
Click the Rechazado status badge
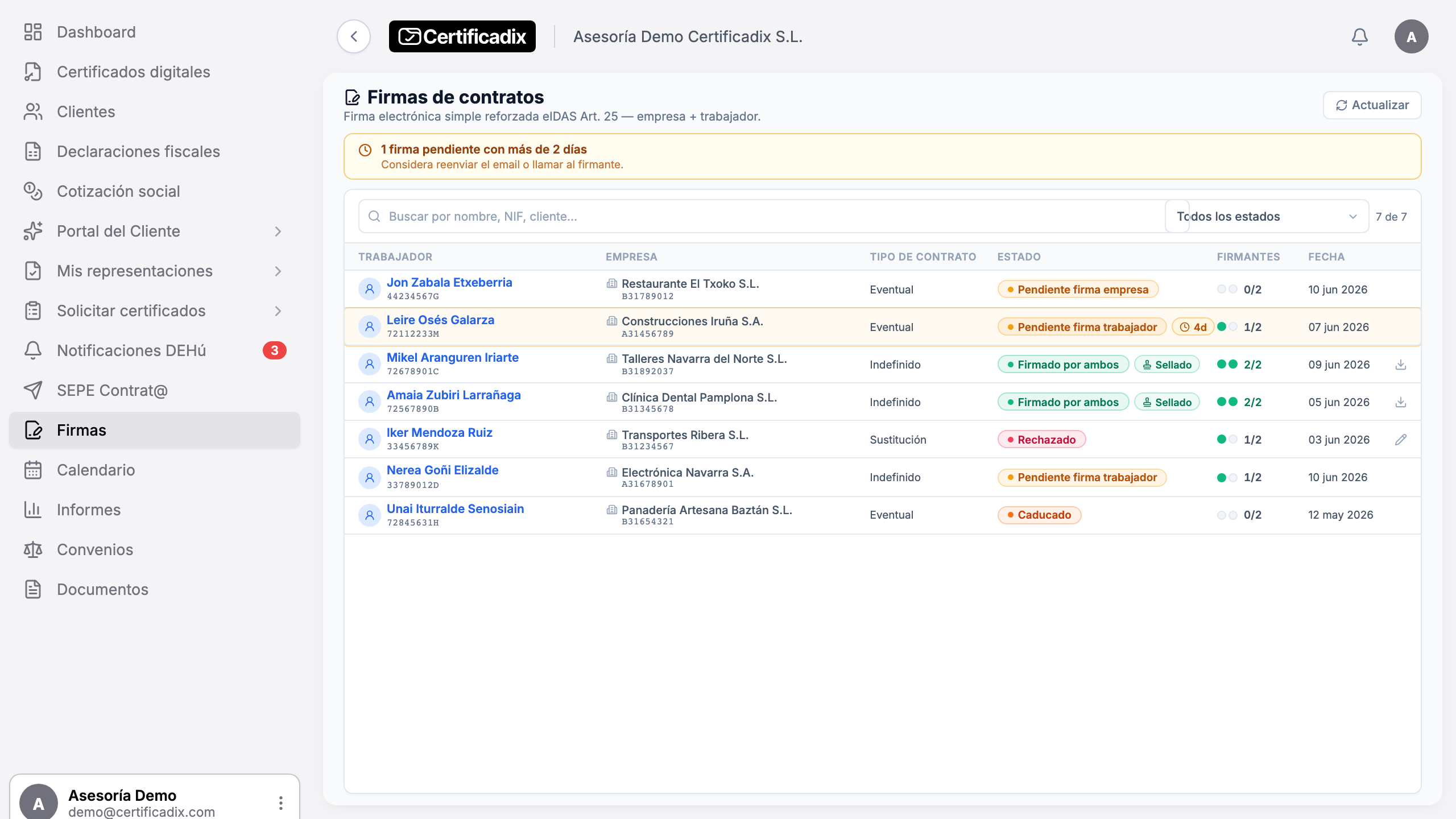[x=1041, y=440]
